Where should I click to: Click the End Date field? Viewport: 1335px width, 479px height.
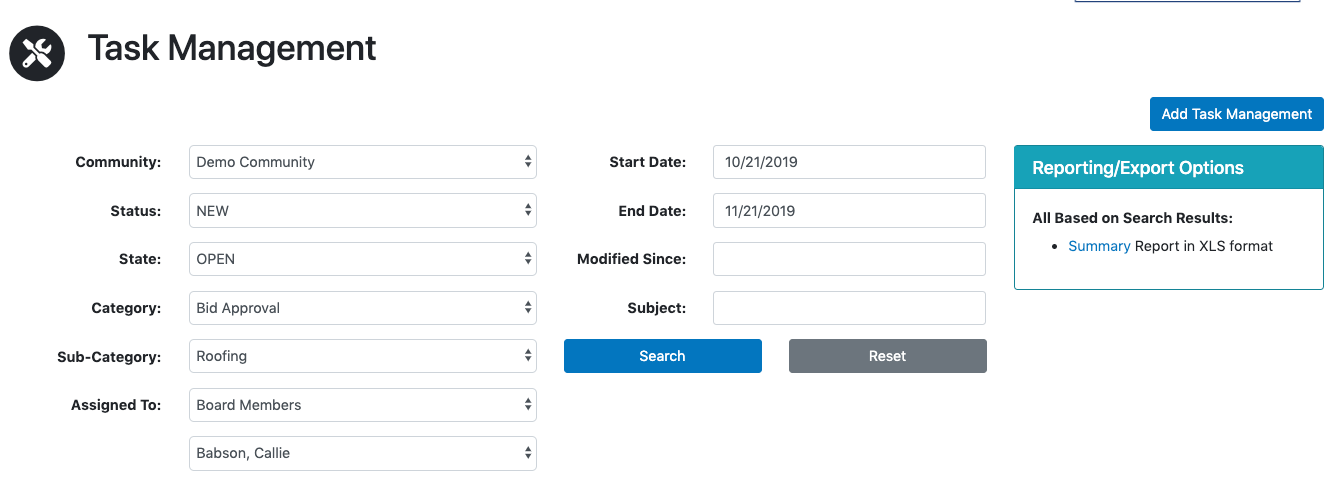coord(849,211)
